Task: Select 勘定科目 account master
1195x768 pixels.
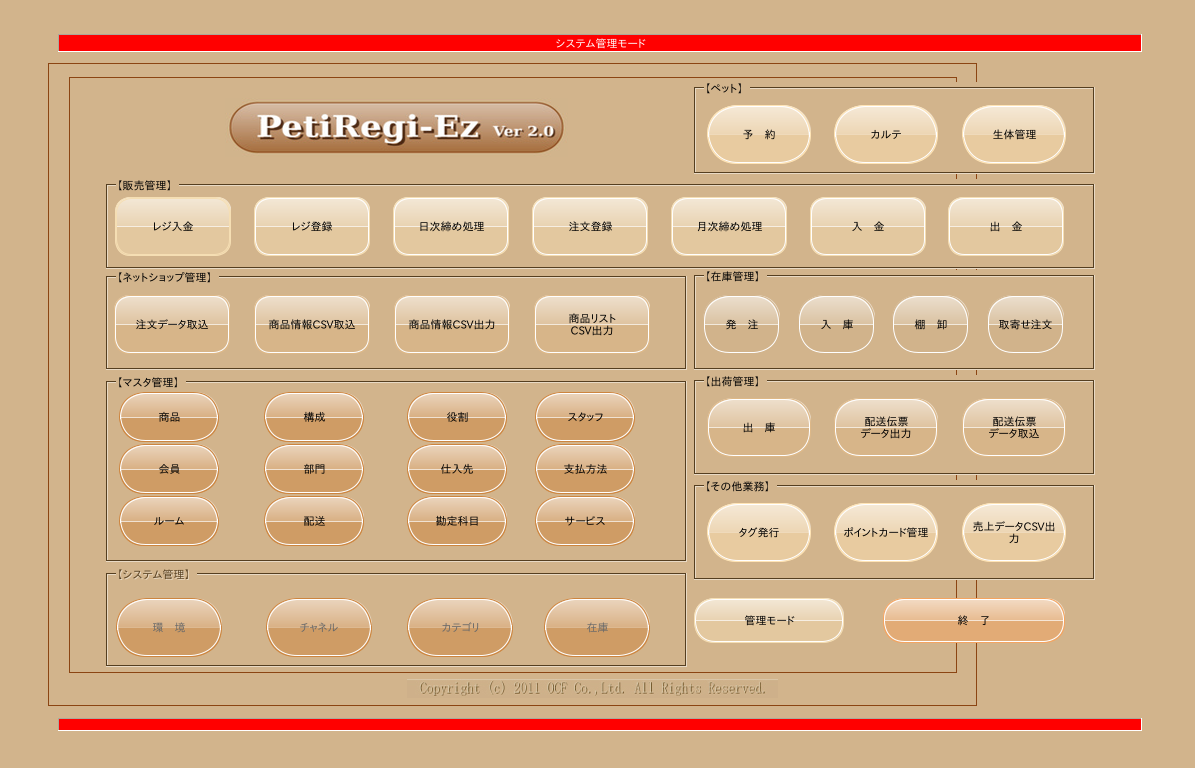Action: [457, 521]
